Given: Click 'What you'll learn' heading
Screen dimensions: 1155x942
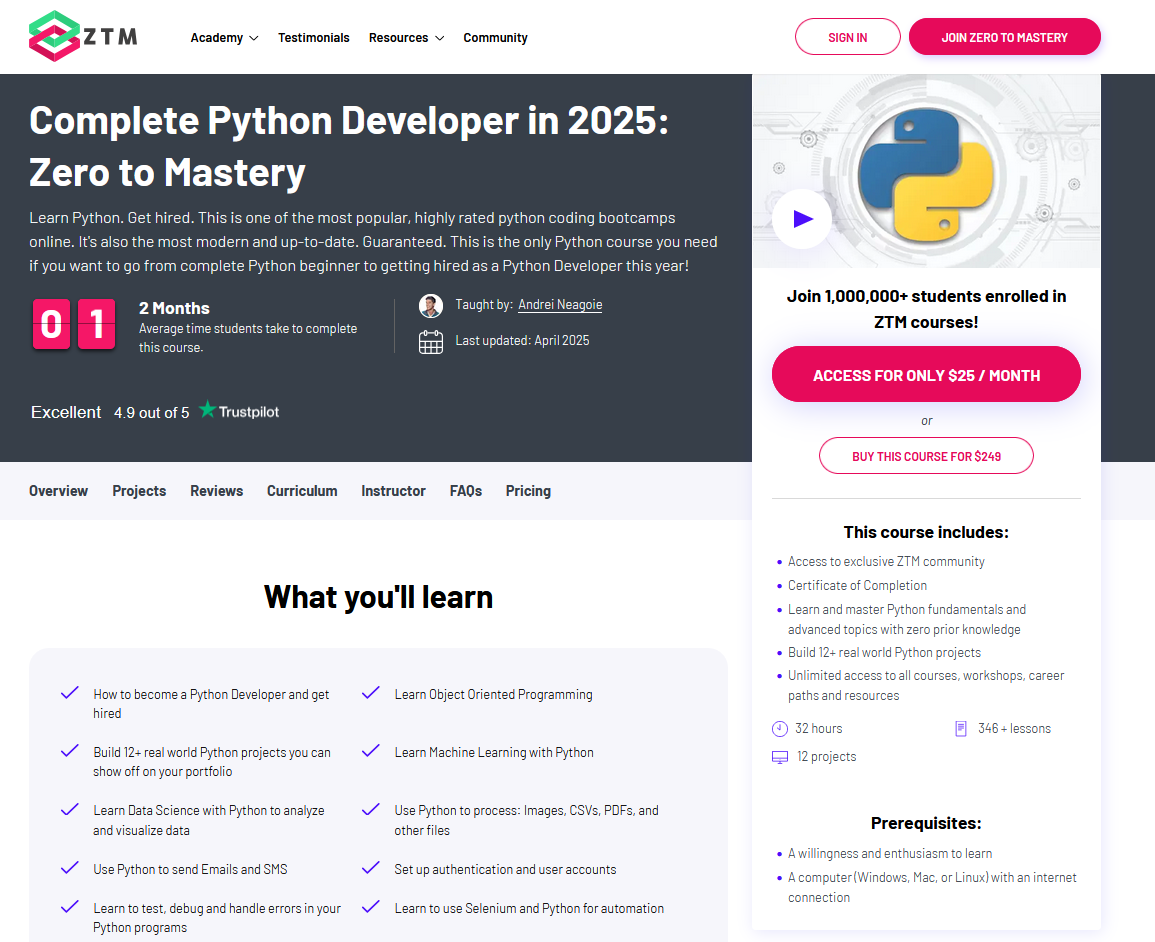Looking at the screenshot, I should [x=378, y=597].
